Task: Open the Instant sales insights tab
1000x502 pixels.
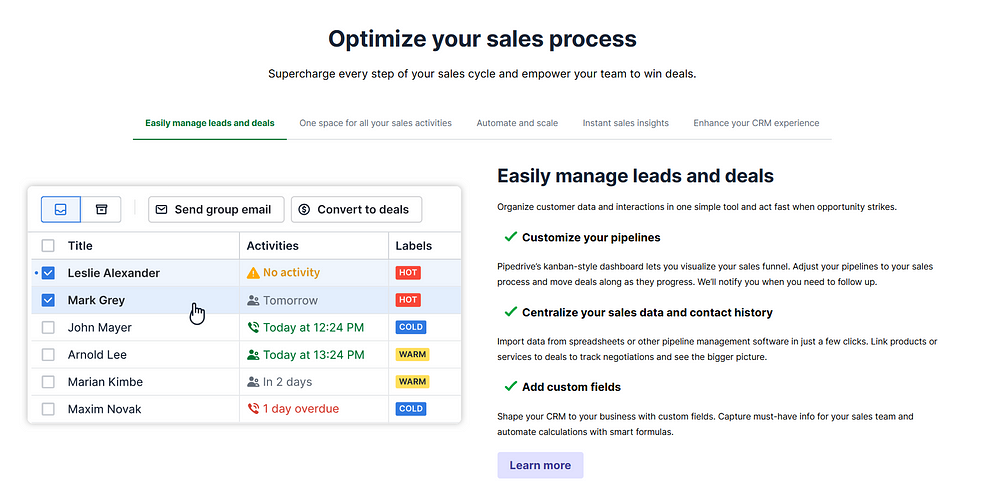Action: tap(626, 123)
